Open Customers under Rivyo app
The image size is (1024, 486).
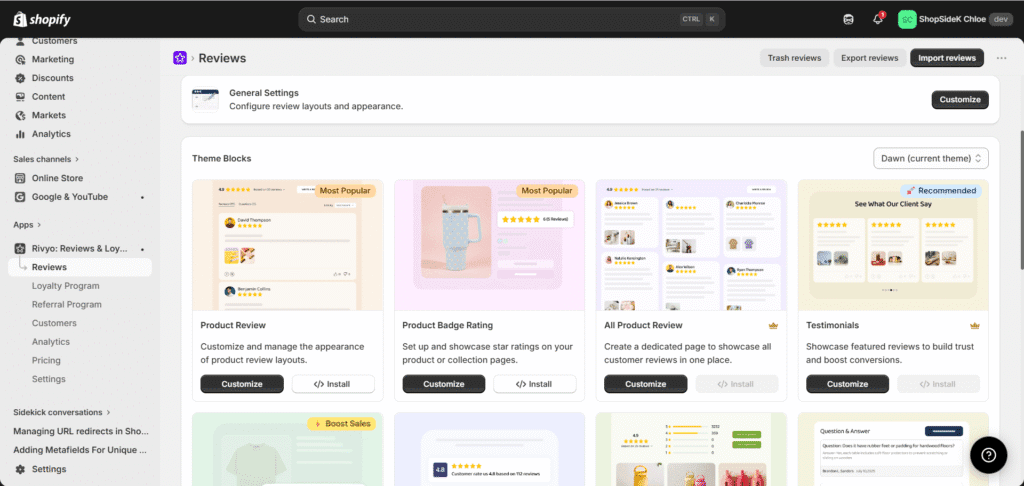point(54,323)
